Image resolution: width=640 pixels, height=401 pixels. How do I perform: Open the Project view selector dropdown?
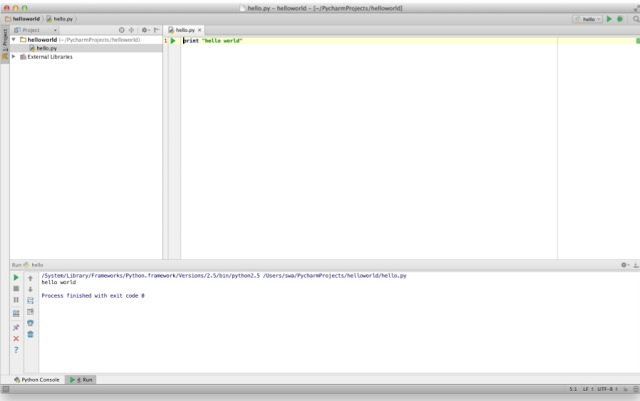pos(36,30)
